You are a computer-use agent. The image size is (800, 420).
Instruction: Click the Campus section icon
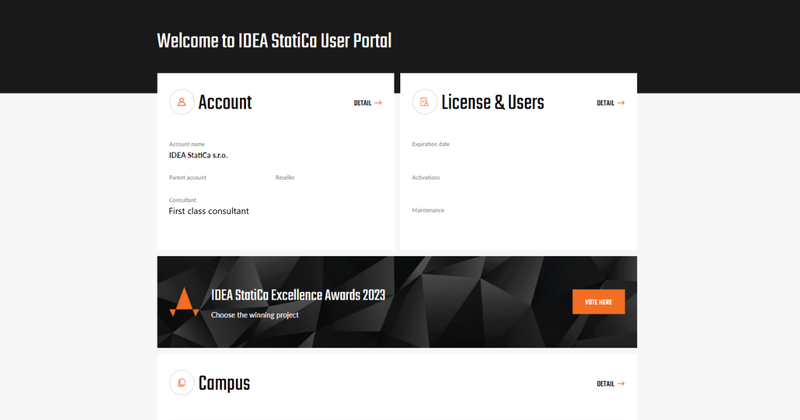(181, 383)
